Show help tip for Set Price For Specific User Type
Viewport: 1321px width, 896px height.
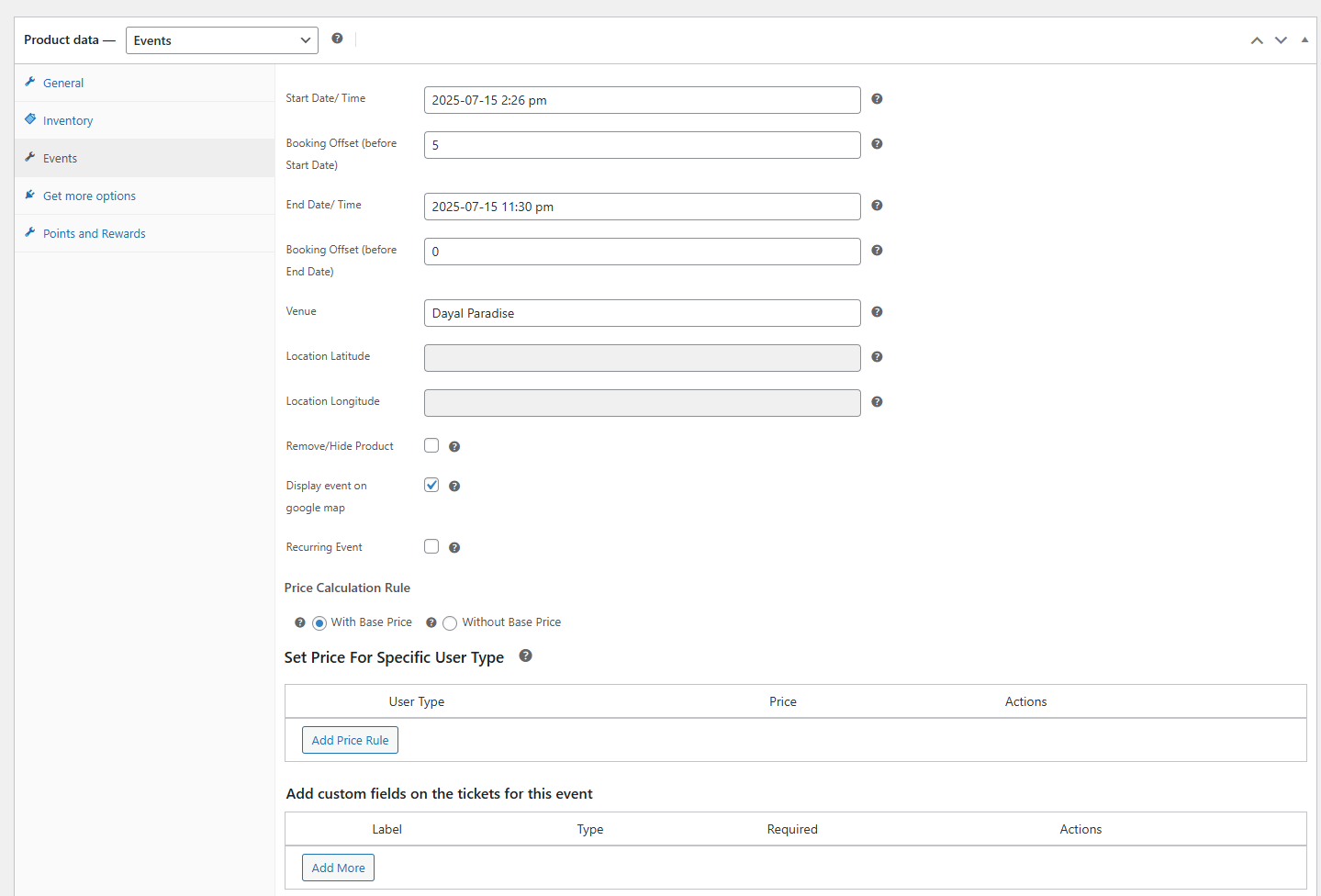pos(525,655)
